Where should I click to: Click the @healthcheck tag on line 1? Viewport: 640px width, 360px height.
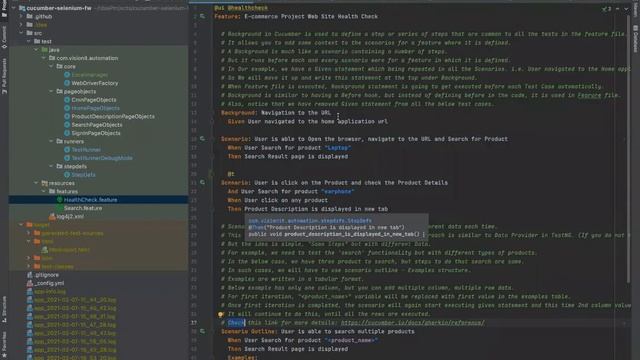(x=247, y=8)
